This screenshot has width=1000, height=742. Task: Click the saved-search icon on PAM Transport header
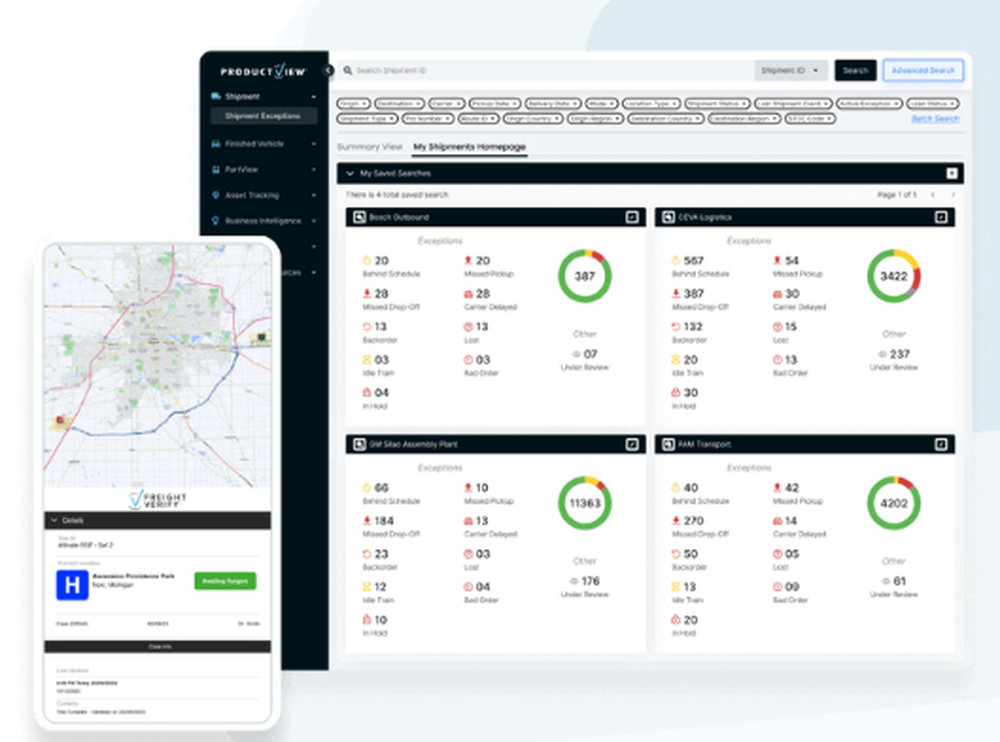pos(668,444)
